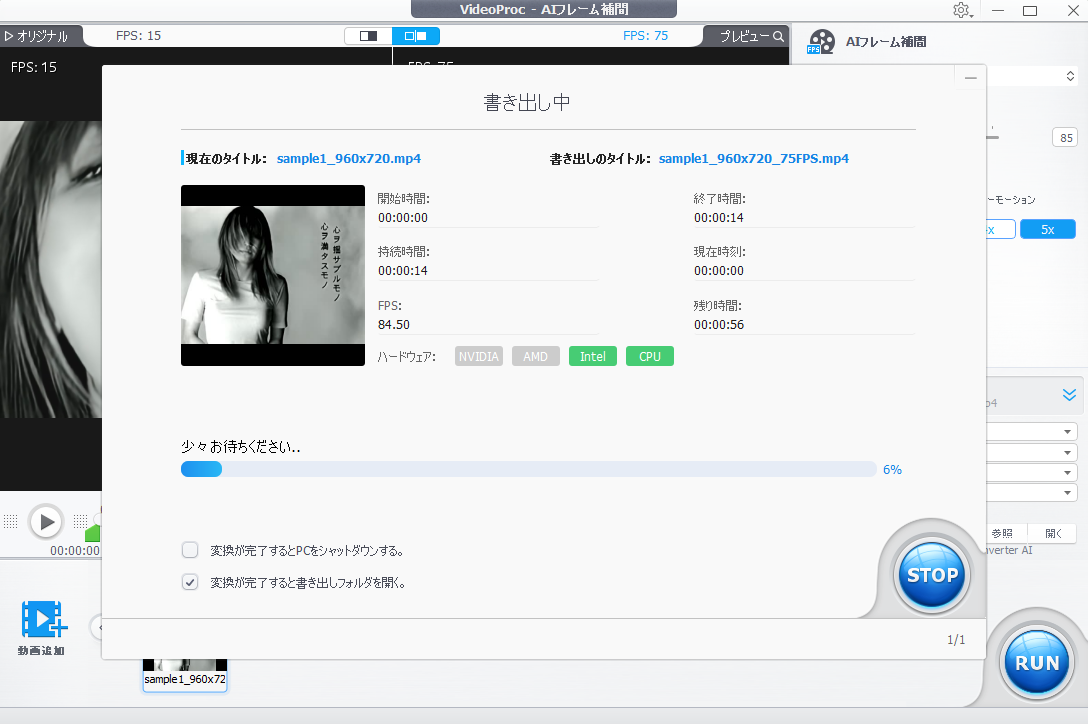
Task: Click the プレビュー magnifier button
Action: pyautogui.click(x=751, y=36)
